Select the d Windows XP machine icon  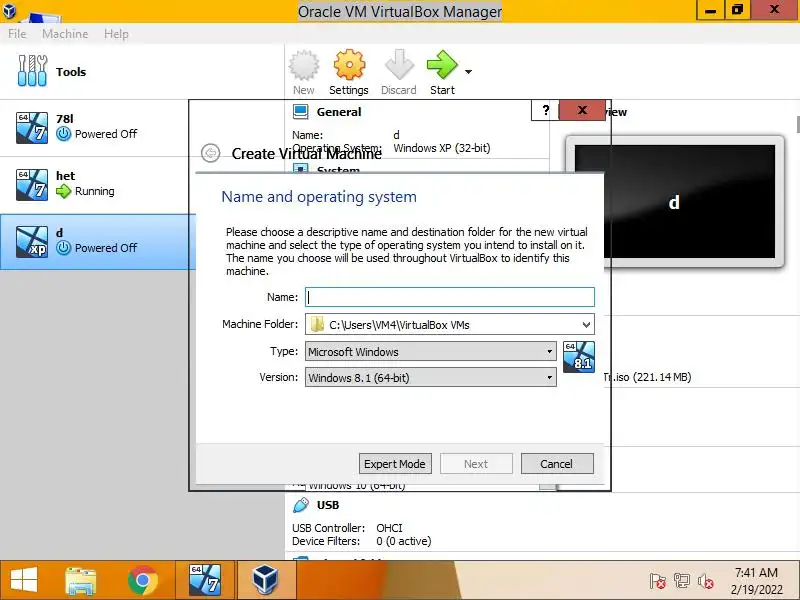tap(32, 242)
